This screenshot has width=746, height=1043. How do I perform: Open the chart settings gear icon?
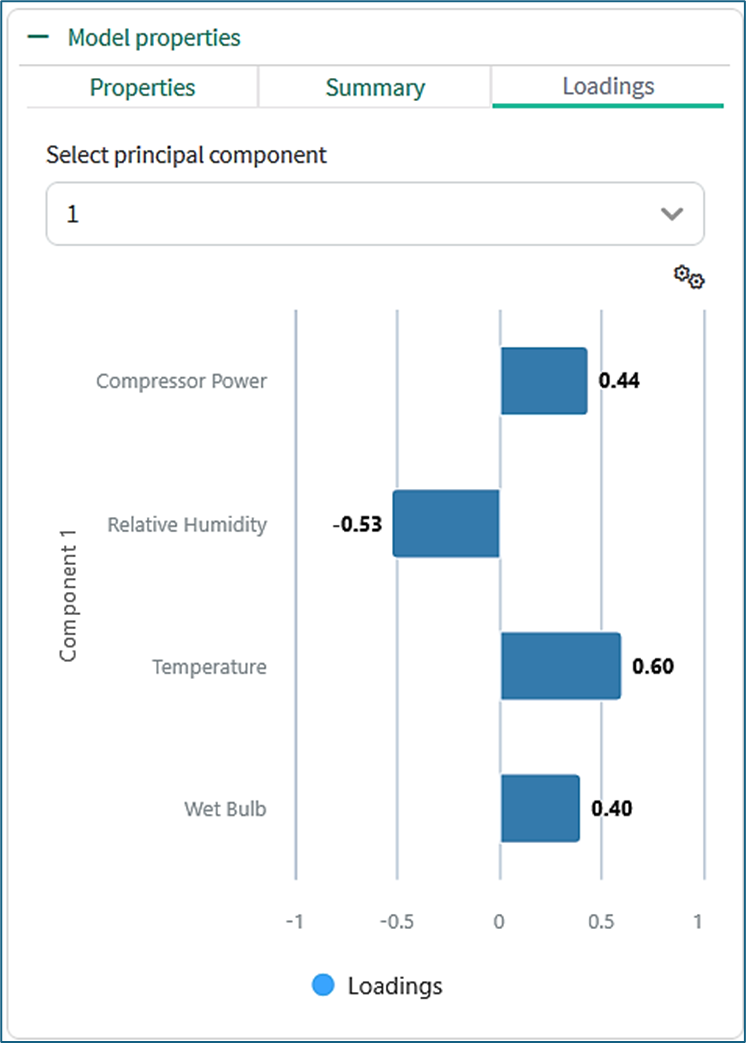[689, 277]
